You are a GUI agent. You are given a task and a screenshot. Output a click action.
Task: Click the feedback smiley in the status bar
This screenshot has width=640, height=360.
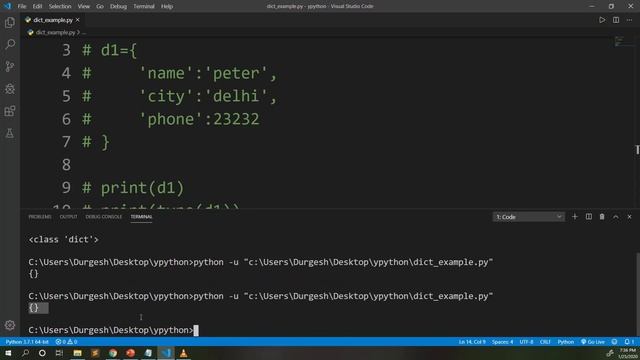click(x=614, y=342)
